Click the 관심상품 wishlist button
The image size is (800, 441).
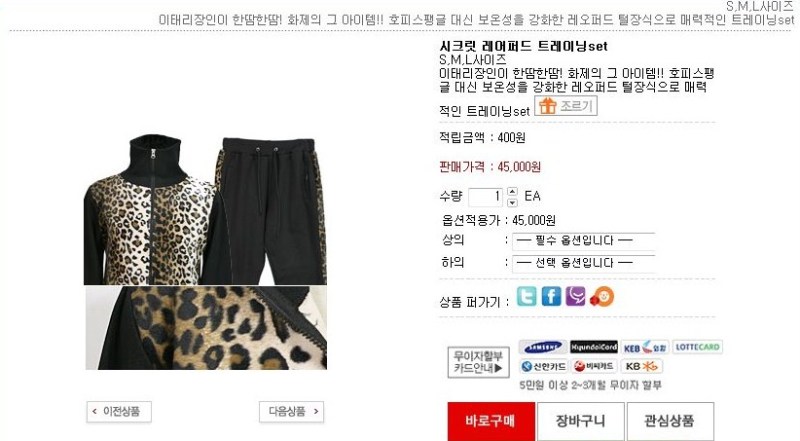(670, 422)
